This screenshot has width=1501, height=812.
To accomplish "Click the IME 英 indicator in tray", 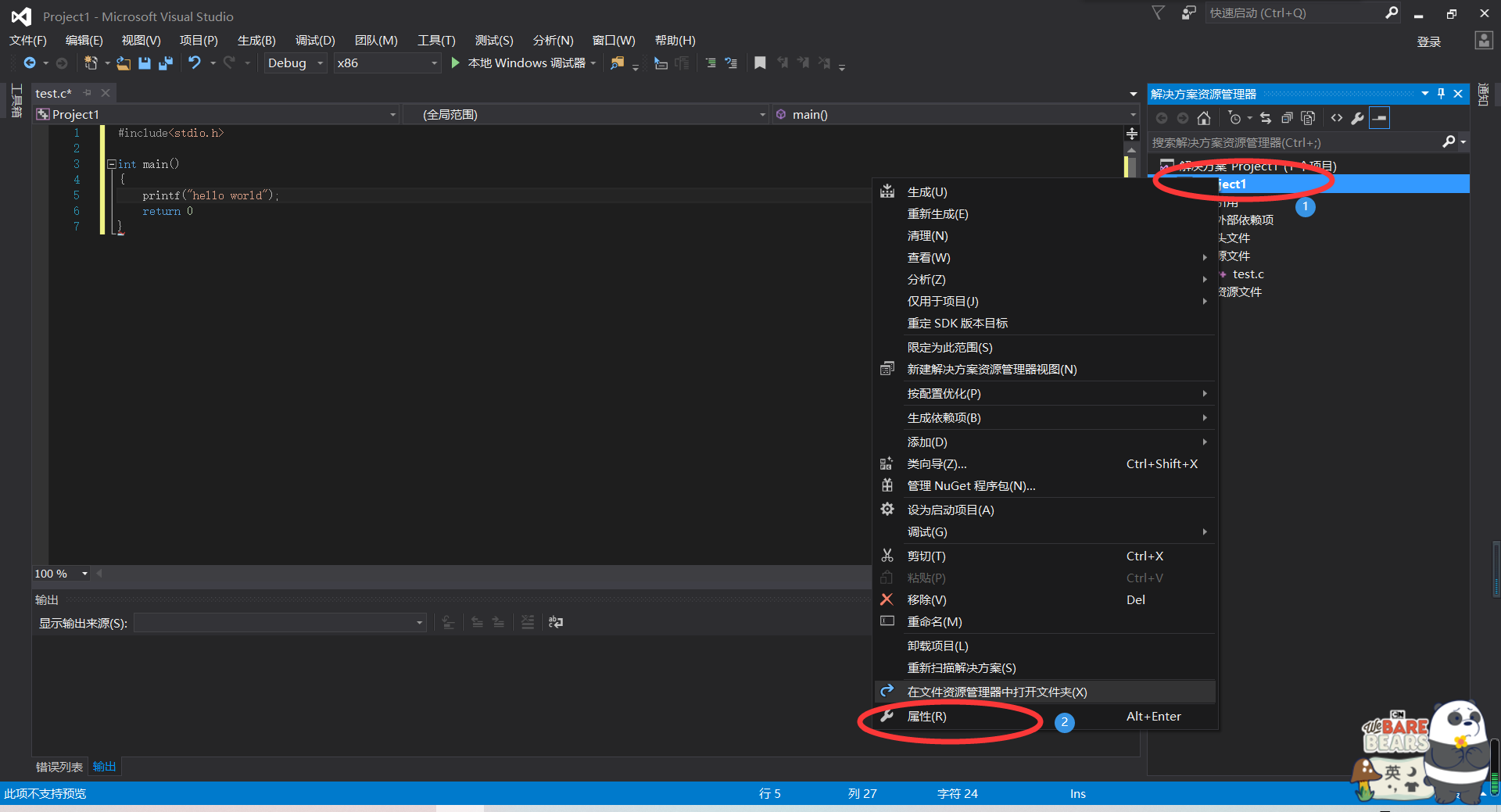I will pyautogui.click(x=1393, y=772).
